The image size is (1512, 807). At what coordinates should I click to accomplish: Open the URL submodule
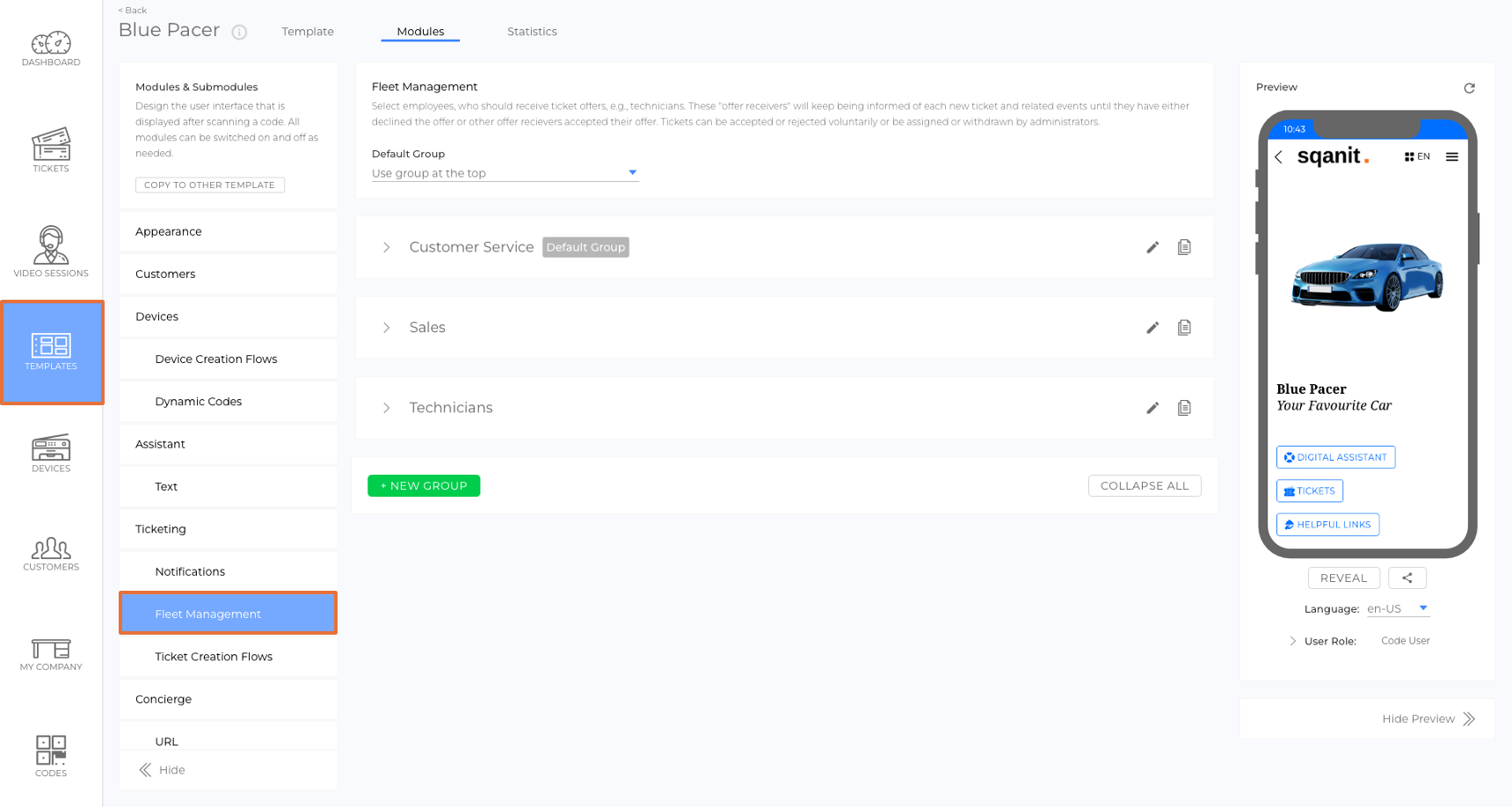click(229, 738)
